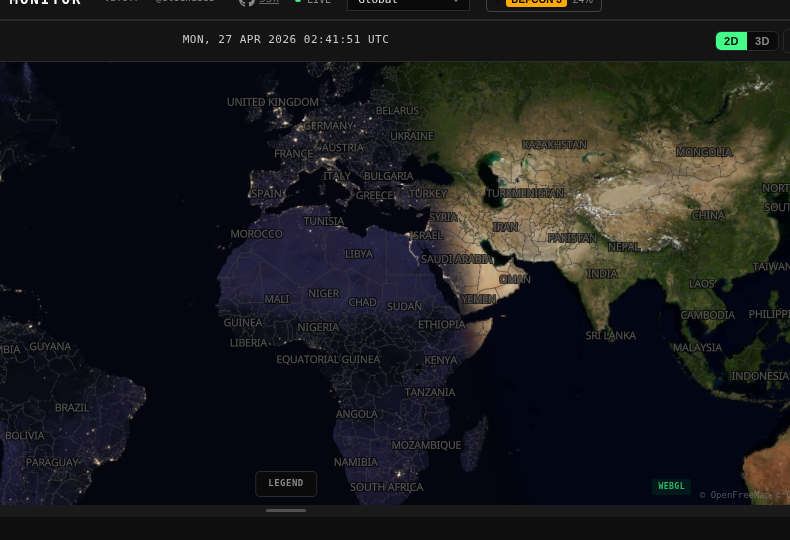The image size is (790, 540).
Task: Click the BOLIVIA country label
Action: click(25, 436)
